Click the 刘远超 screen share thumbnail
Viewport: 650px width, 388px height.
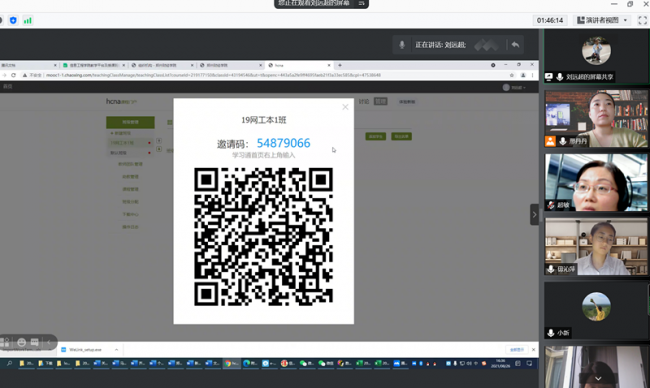(x=596, y=56)
